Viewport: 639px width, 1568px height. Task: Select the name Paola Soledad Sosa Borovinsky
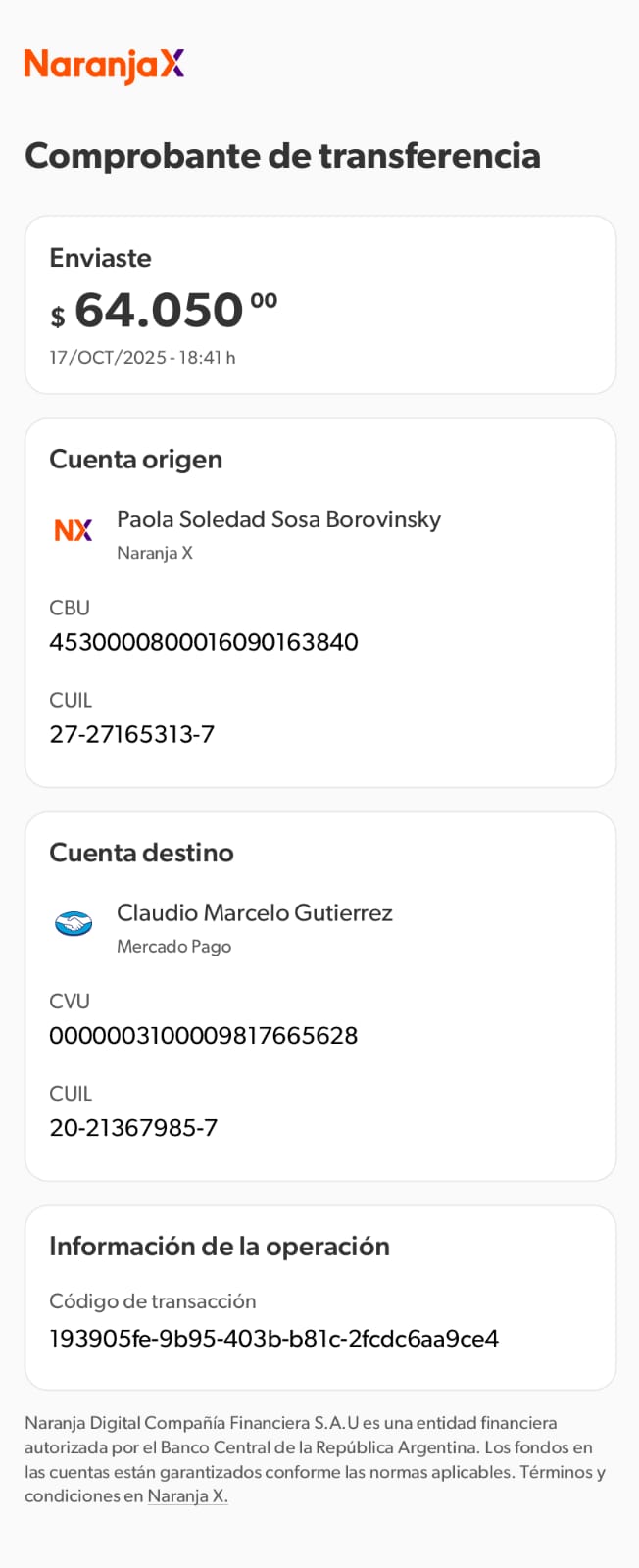click(278, 519)
